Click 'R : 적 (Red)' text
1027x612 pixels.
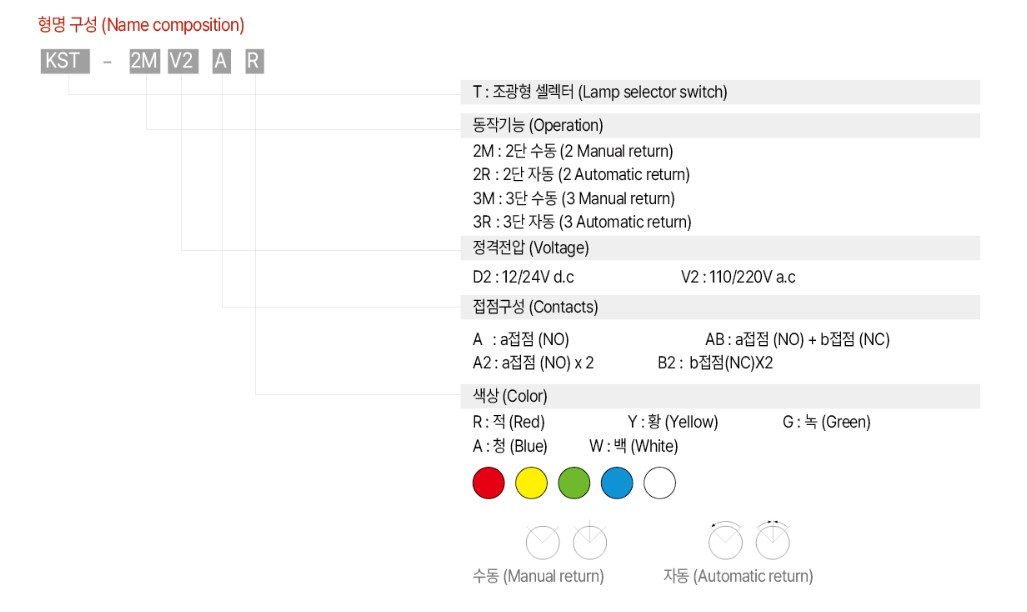509,422
